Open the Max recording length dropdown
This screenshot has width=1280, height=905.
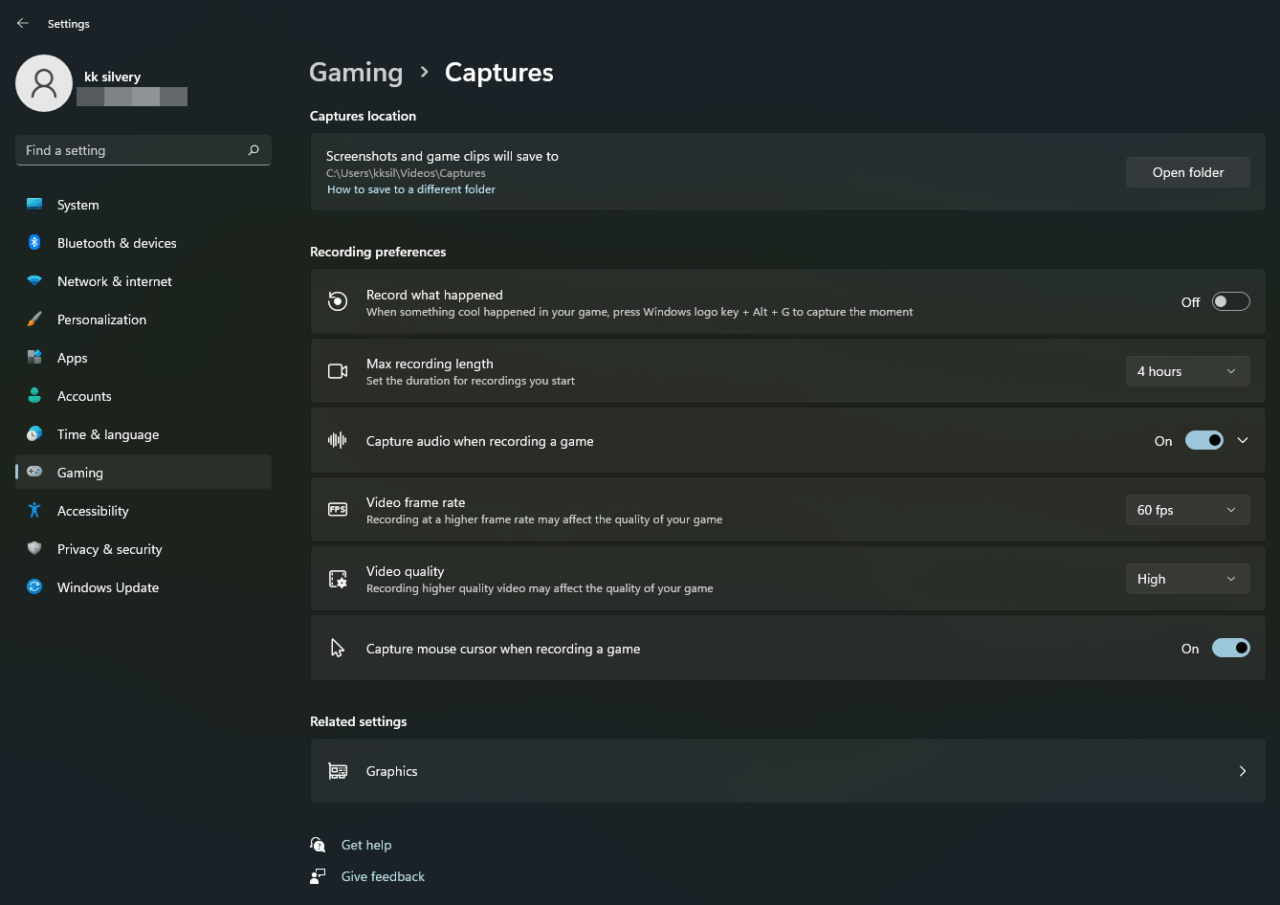pos(1187,371)
